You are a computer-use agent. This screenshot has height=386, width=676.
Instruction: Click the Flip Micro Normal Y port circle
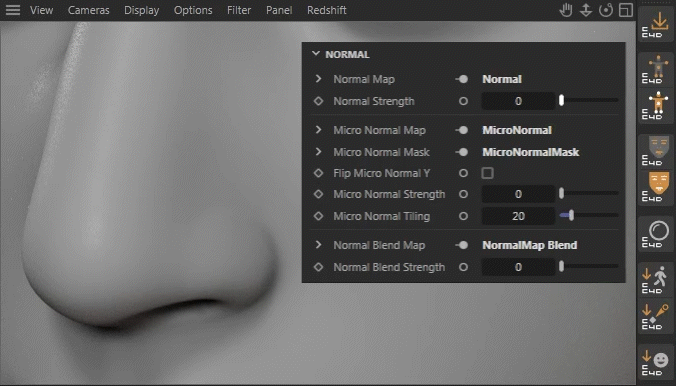tap(463, 173)
